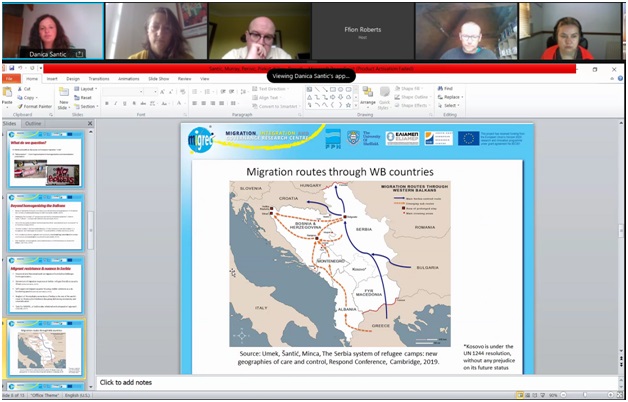Click the Find icon in Editing group
This screenshot has width=628, height=402.
pyautogui.click(x=447, y=88)
